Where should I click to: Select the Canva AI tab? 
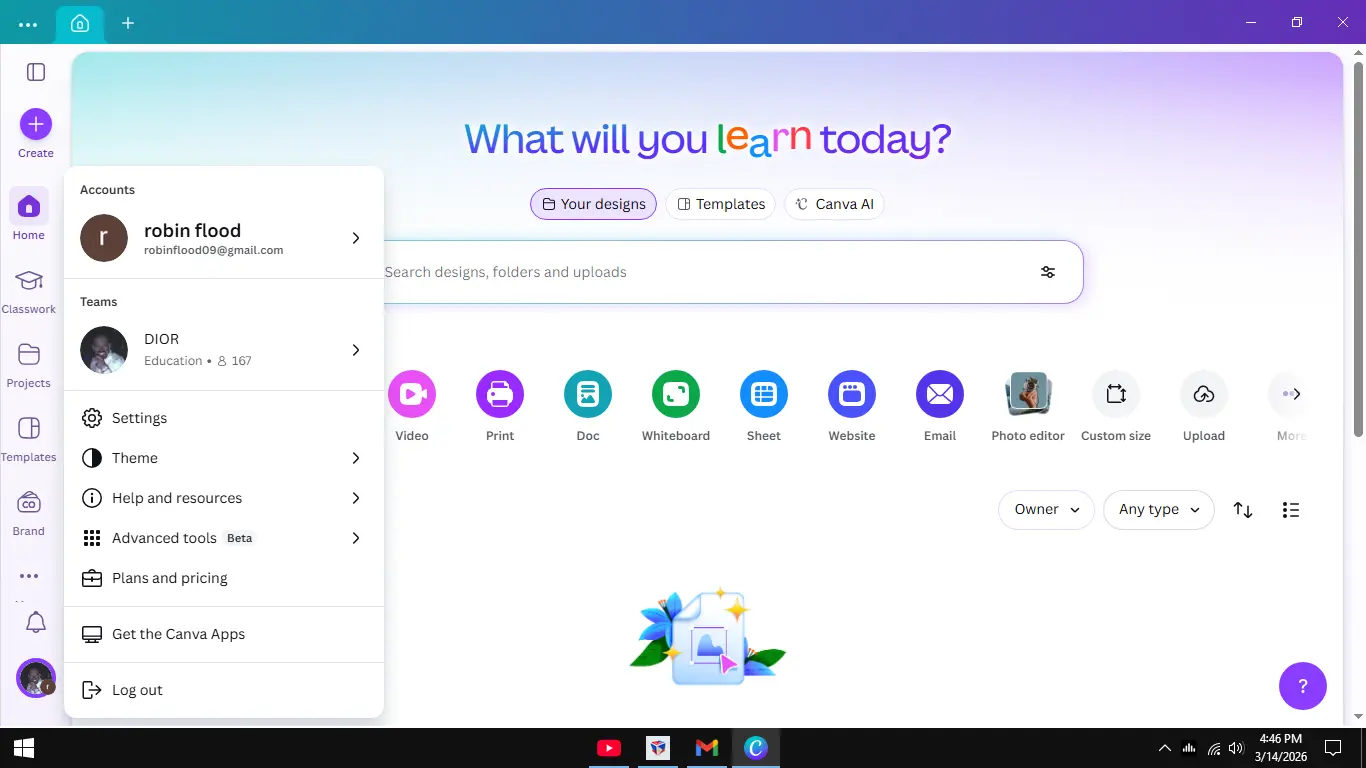pyautogui.click(x=834, y=204)
